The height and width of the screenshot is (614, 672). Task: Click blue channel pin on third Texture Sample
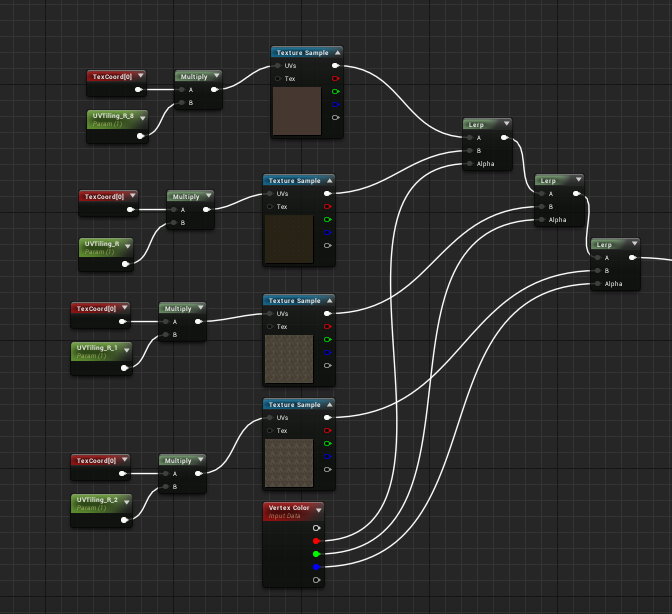(327, 352)
